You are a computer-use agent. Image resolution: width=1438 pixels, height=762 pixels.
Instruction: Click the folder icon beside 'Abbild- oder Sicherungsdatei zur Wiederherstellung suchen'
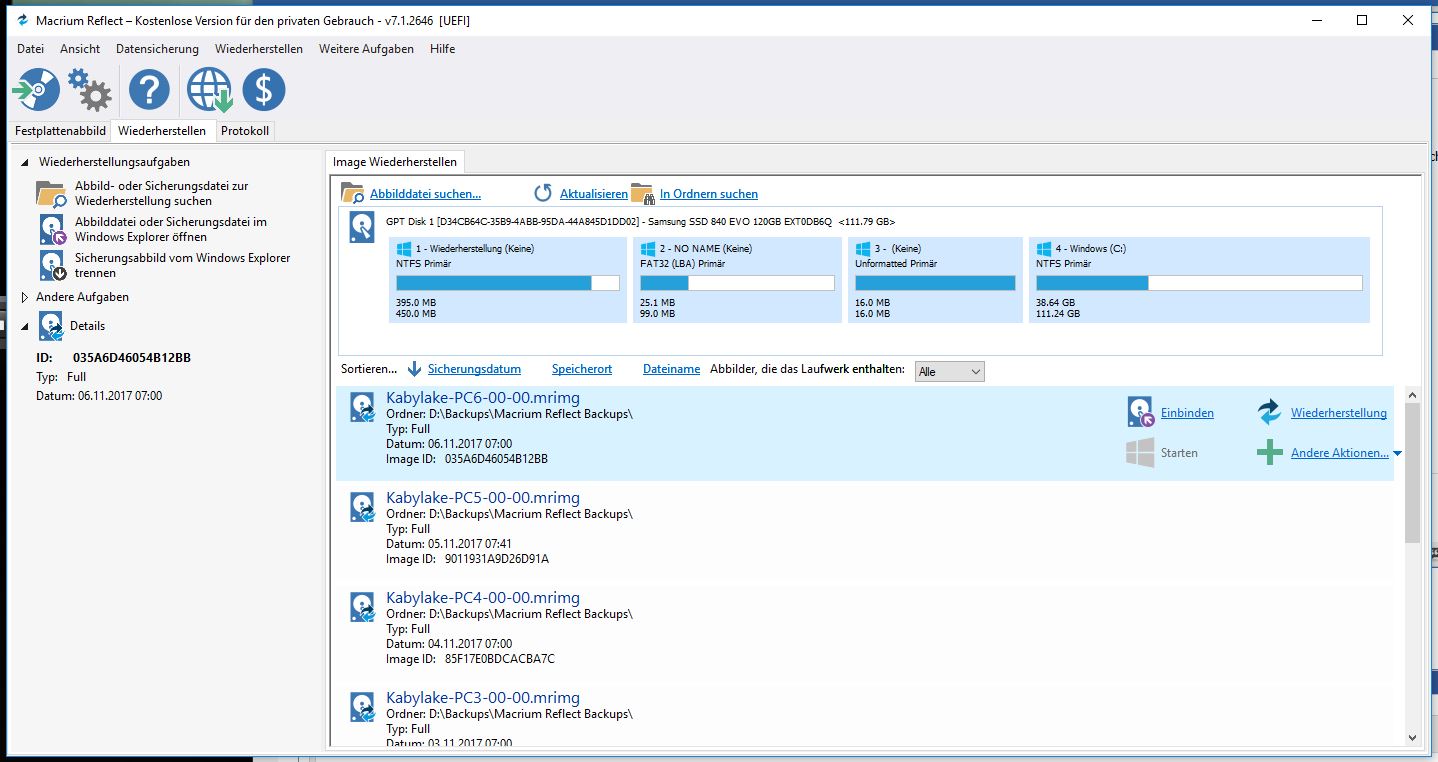pyautogui.click(x=51, y=194)
